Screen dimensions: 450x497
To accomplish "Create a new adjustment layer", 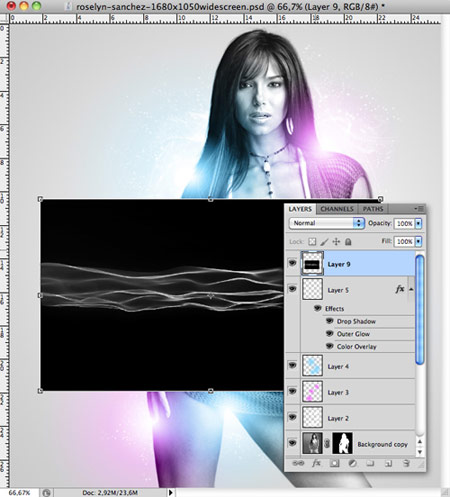I will click(x=352, y=463).
